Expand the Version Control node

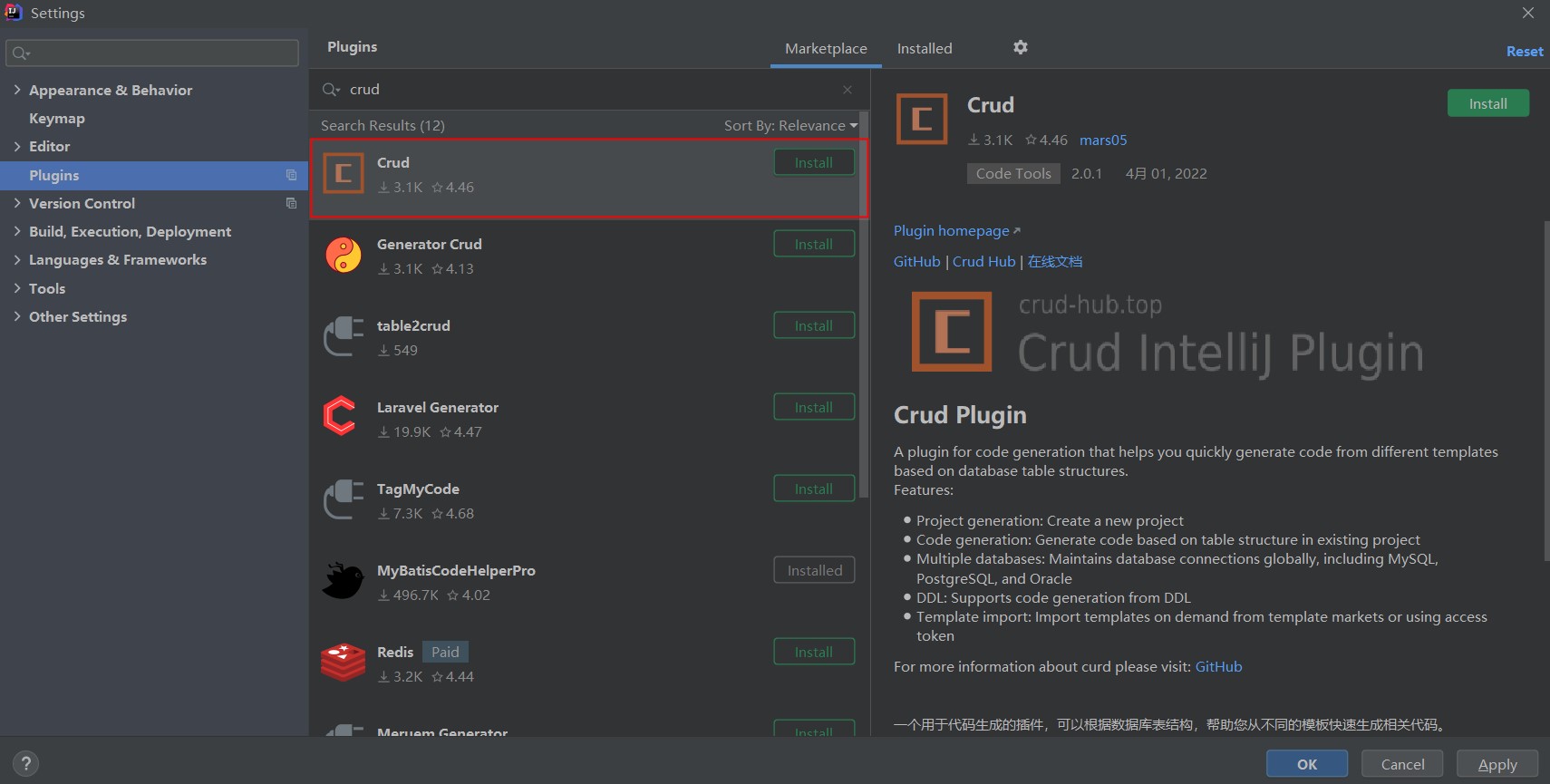(x=17, y=203)
